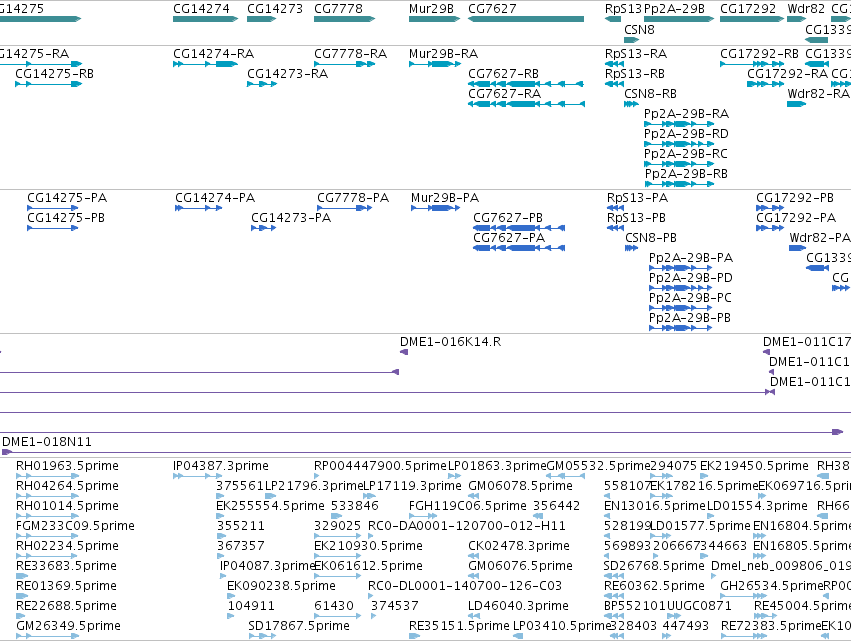The height and width of the screenshot is (641, 851).
Task: Select the Pp2A-29B gene label
Action: (x=674, y=9)
